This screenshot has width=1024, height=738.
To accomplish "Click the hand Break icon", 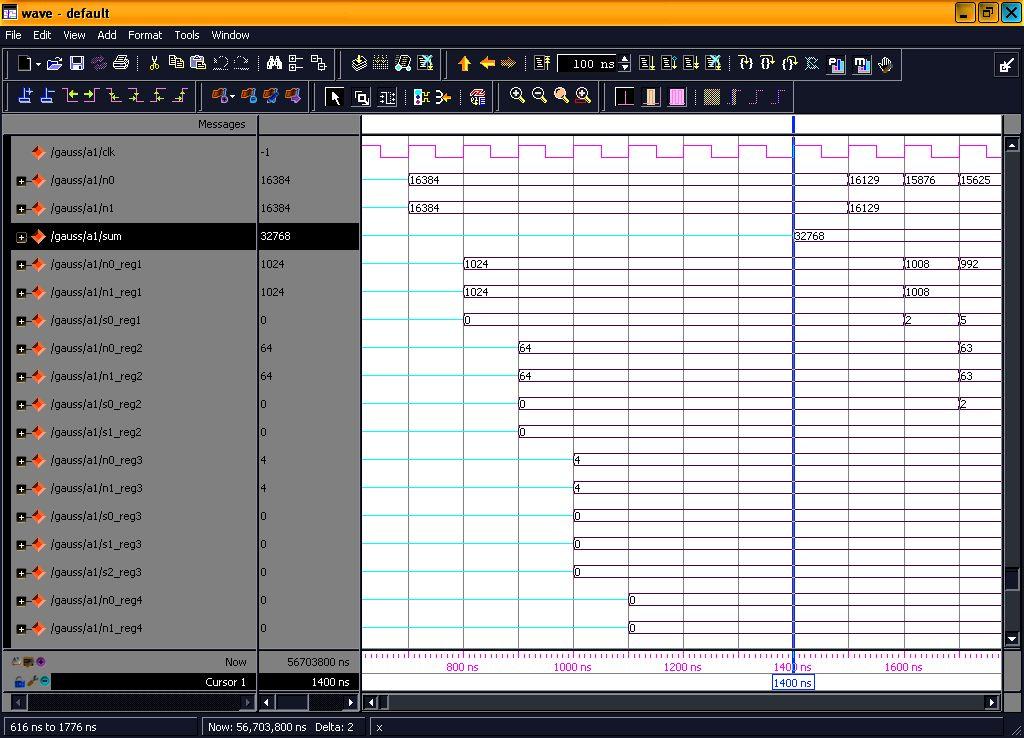I will pos(885,64).
